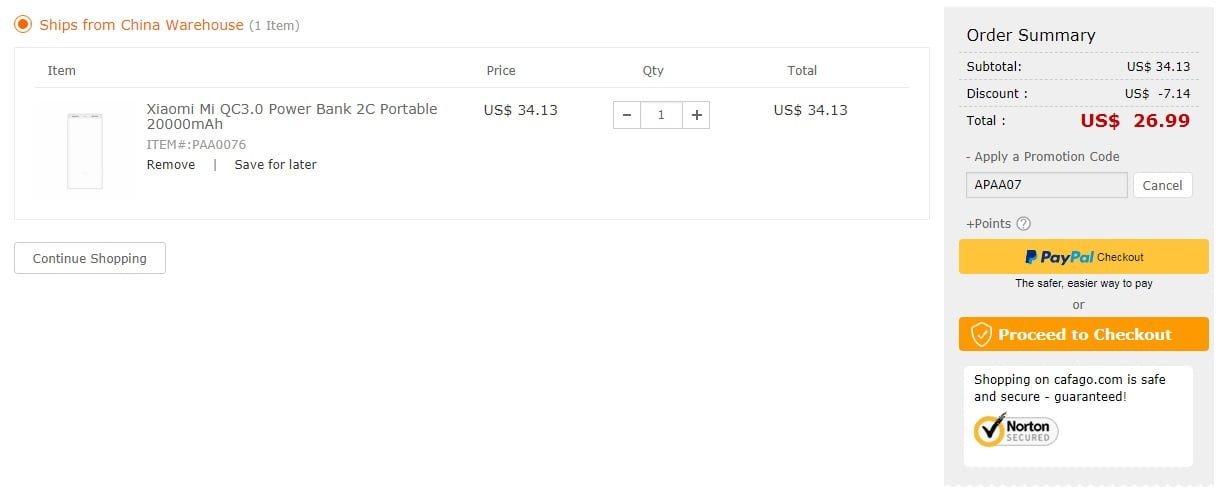Focus the APAA07 promotion code field
This screenshot has width=1221, height=493.
(1047, 185)
